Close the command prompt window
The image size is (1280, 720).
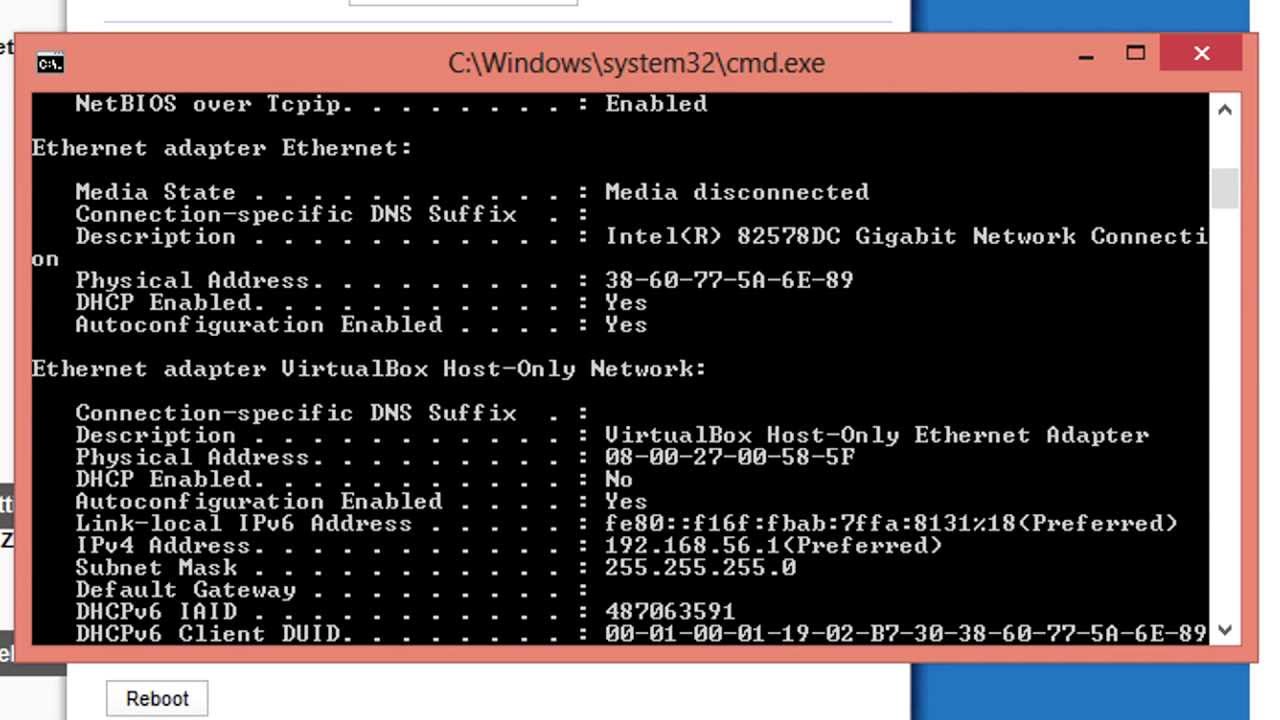(1202, 54)
